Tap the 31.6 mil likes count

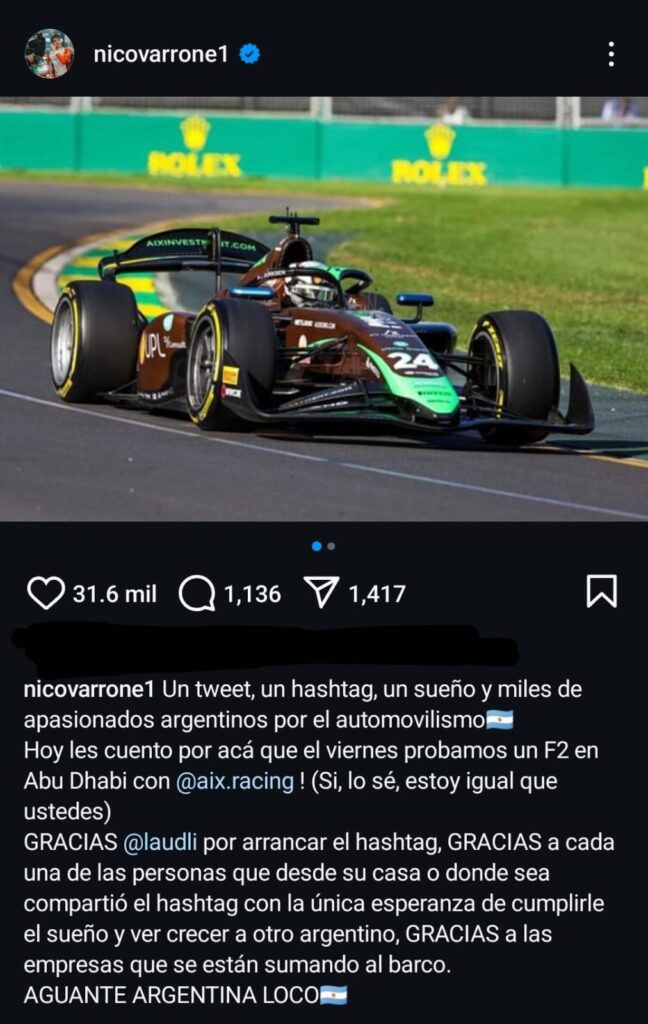click(x=114, y=594)
